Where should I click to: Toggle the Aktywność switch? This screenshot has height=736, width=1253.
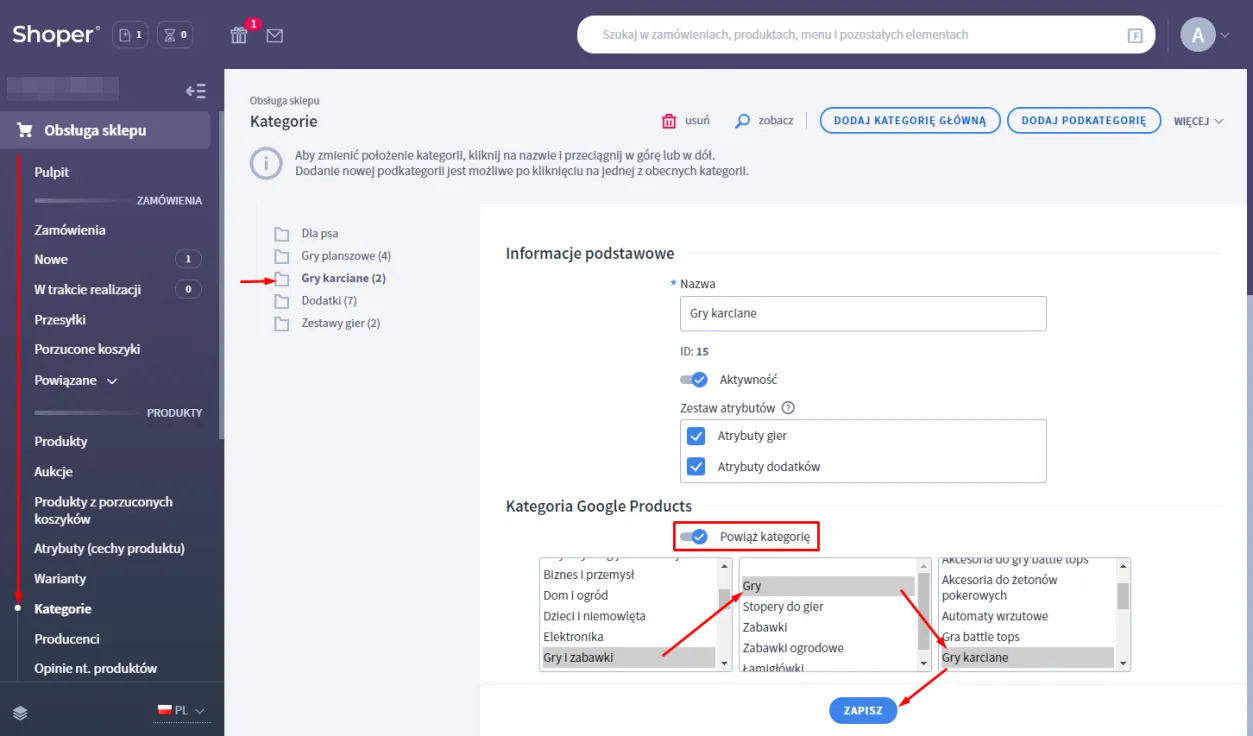coord(693,380)
